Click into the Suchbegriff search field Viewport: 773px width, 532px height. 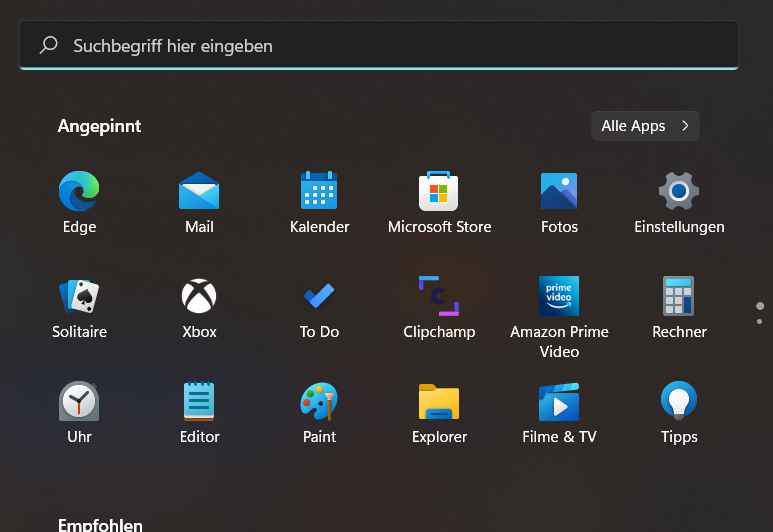tap(379, 45)
